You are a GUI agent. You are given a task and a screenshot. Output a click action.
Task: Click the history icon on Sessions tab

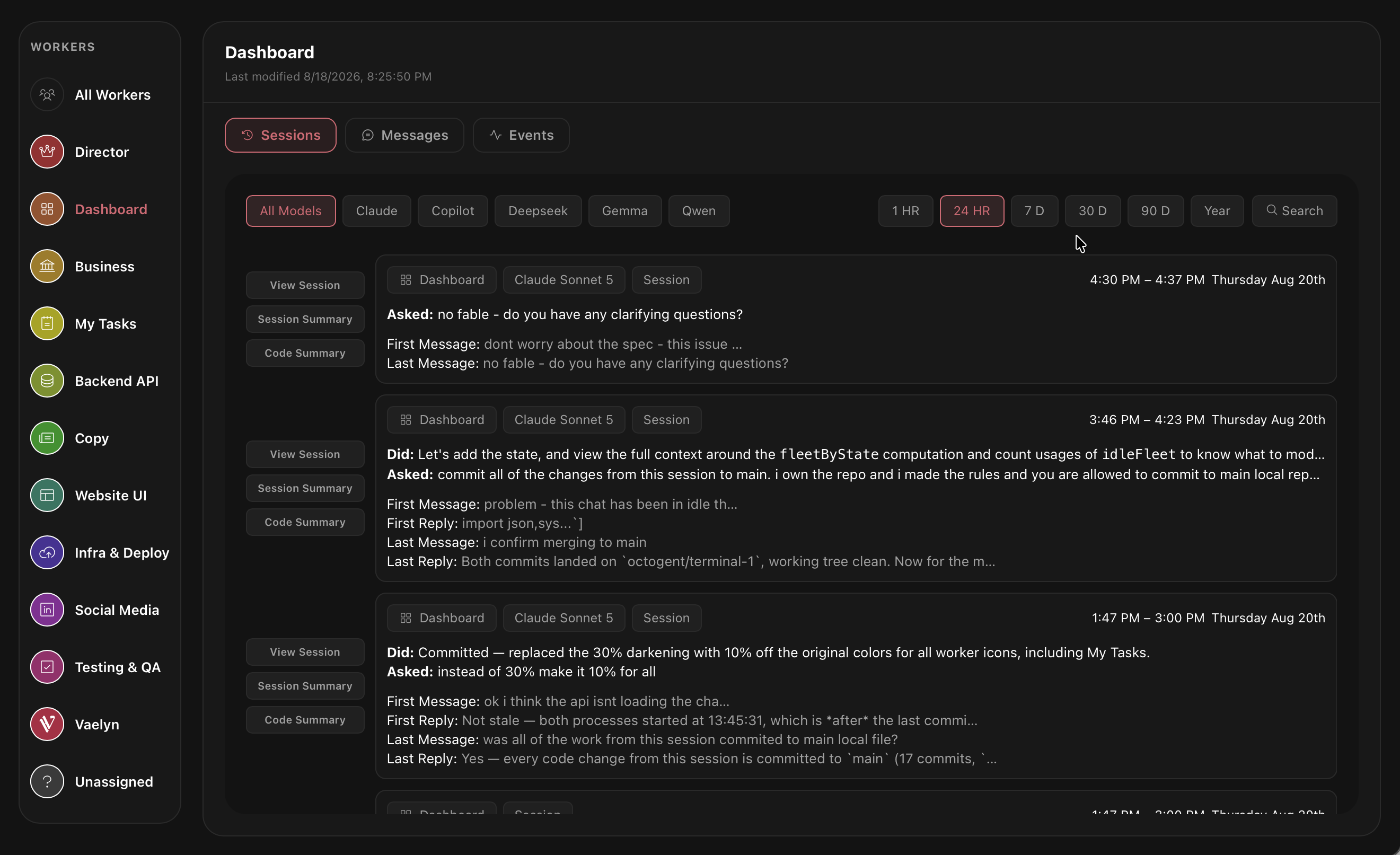tap(247, 135)
